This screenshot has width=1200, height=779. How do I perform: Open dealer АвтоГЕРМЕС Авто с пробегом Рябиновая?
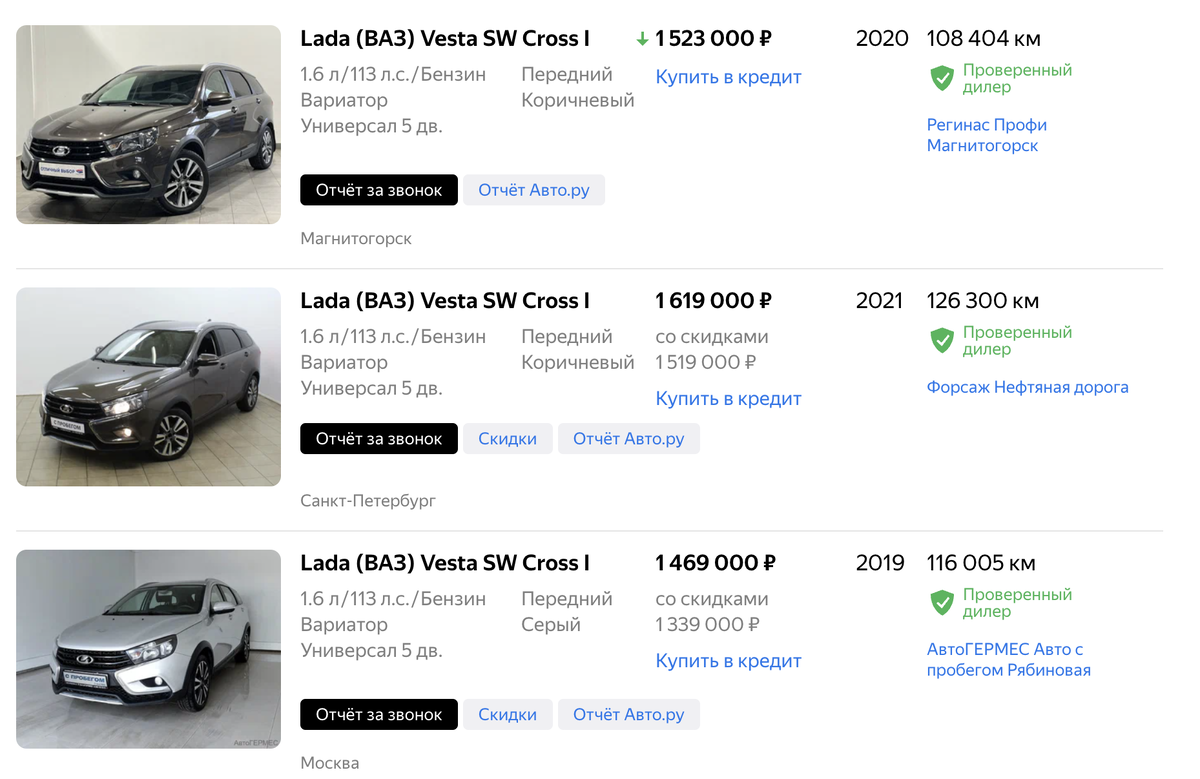click(x=1008, y=660)
